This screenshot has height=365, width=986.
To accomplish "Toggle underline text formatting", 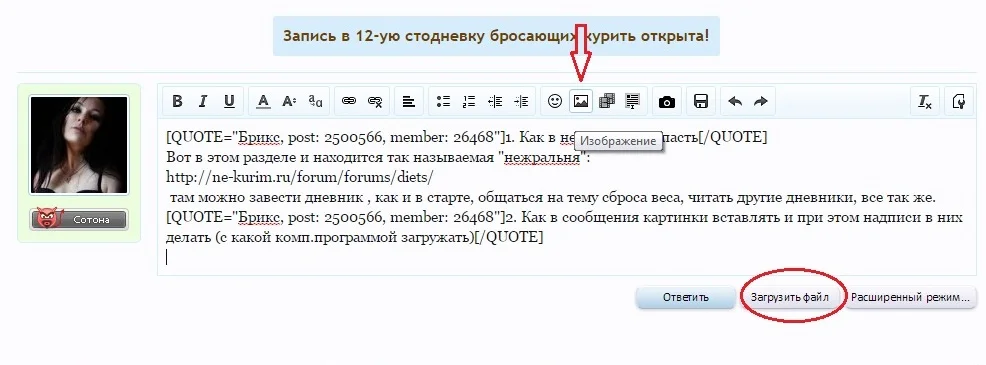I will coord(230,101).
